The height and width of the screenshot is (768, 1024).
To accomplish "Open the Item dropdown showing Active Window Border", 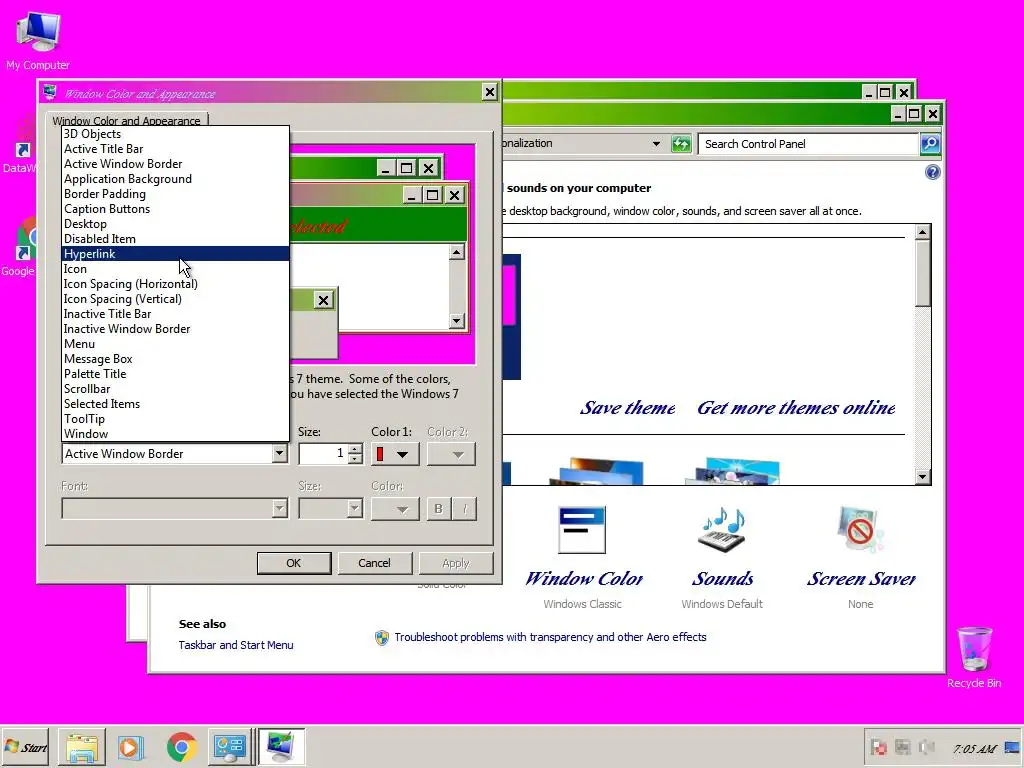I will click(x=280, y=453).
